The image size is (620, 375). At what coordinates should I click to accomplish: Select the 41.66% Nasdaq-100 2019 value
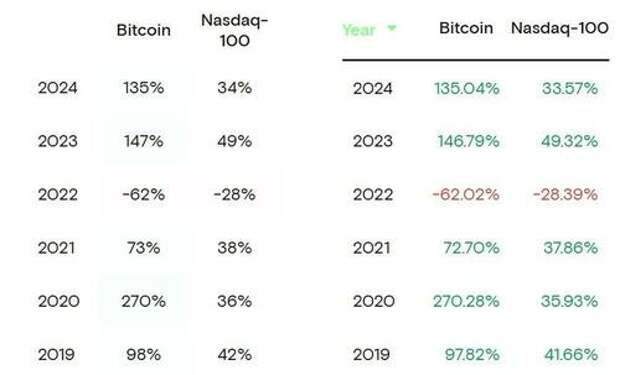571,354
